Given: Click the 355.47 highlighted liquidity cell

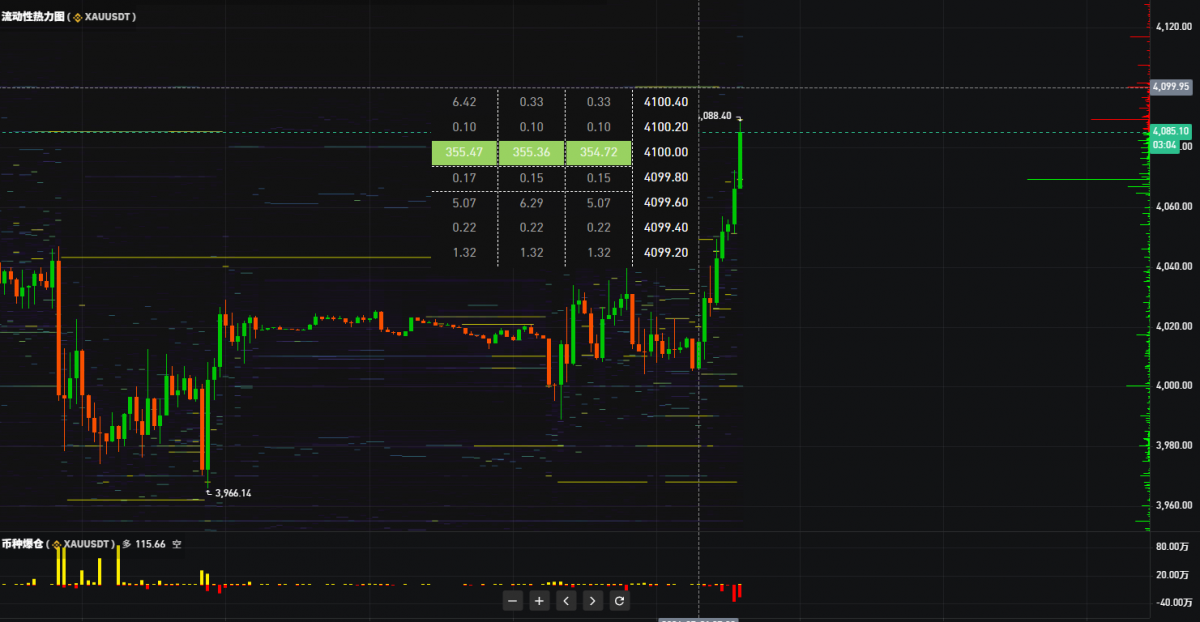Looking at the screenshot, I should pos(463,152).
